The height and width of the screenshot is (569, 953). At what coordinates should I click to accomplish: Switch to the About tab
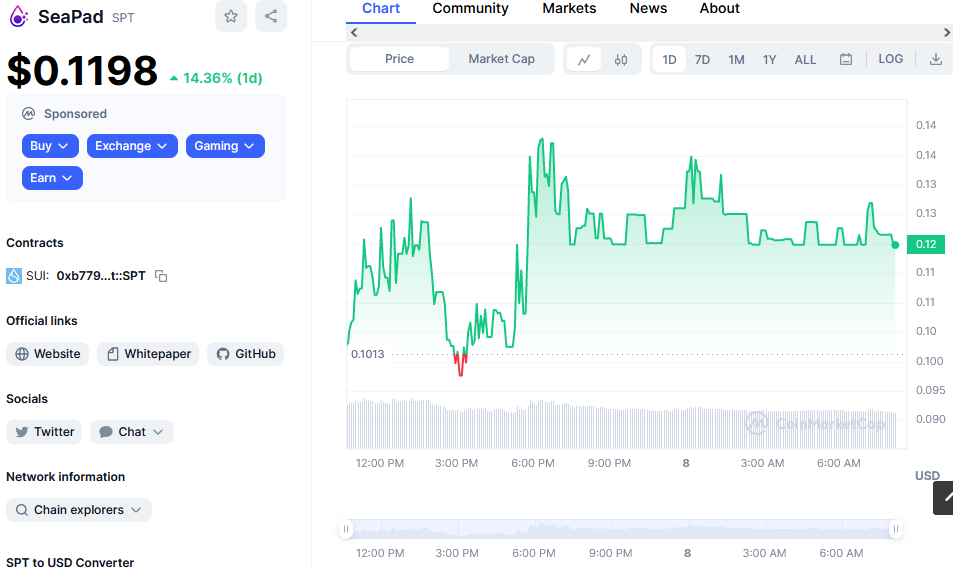click(x=720, y=9)
